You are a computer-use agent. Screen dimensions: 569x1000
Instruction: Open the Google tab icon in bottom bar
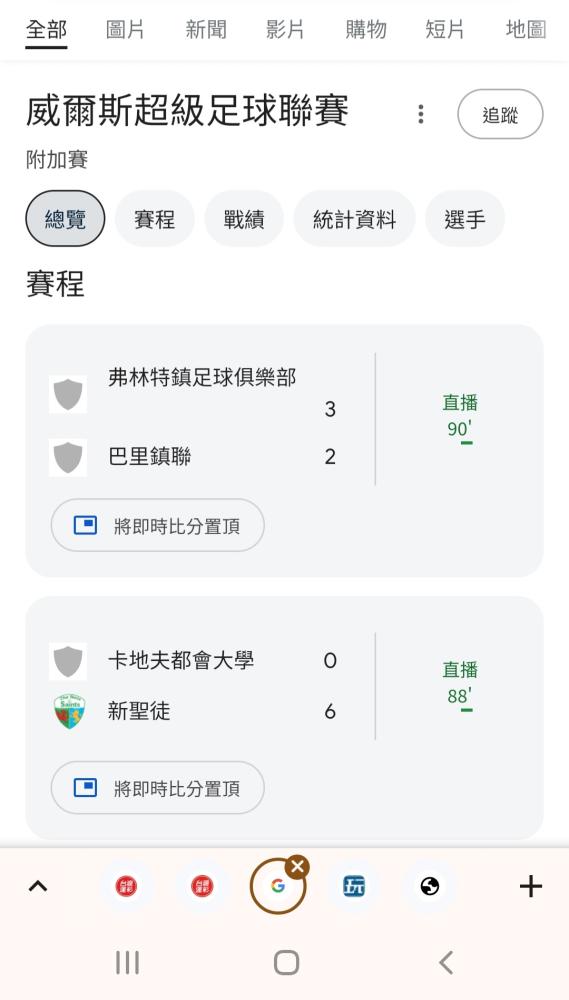point(277,886)
